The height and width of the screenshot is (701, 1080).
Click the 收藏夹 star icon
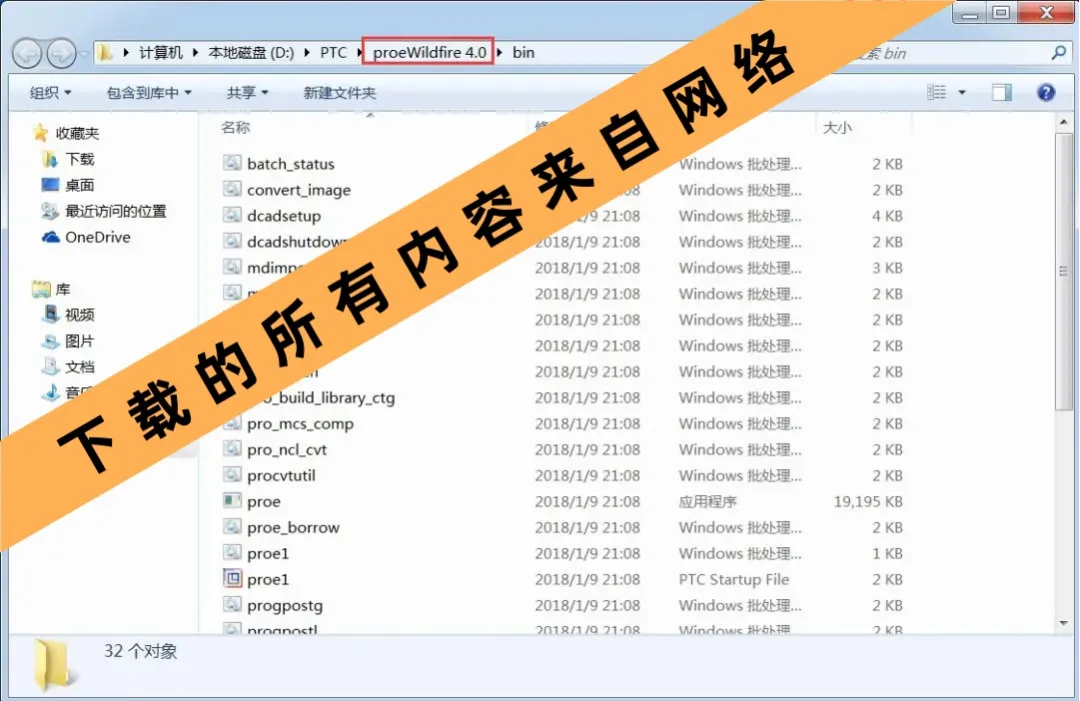41,132
